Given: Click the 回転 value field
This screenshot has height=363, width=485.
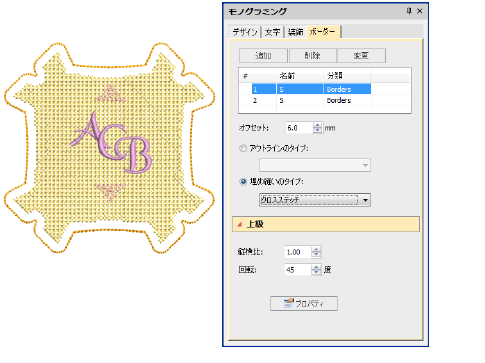Looking at the screenshot, I should tap(298, 270).
